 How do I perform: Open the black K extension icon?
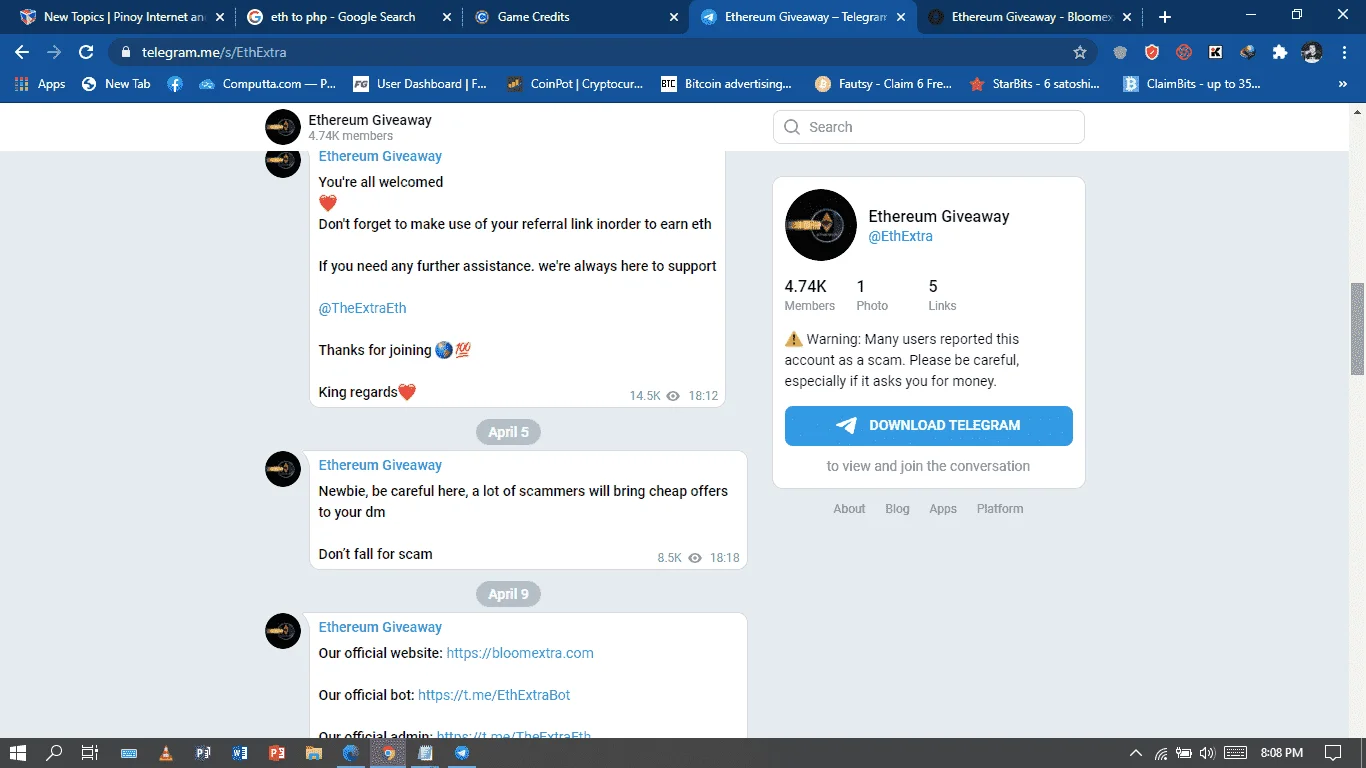point(1216,52)
